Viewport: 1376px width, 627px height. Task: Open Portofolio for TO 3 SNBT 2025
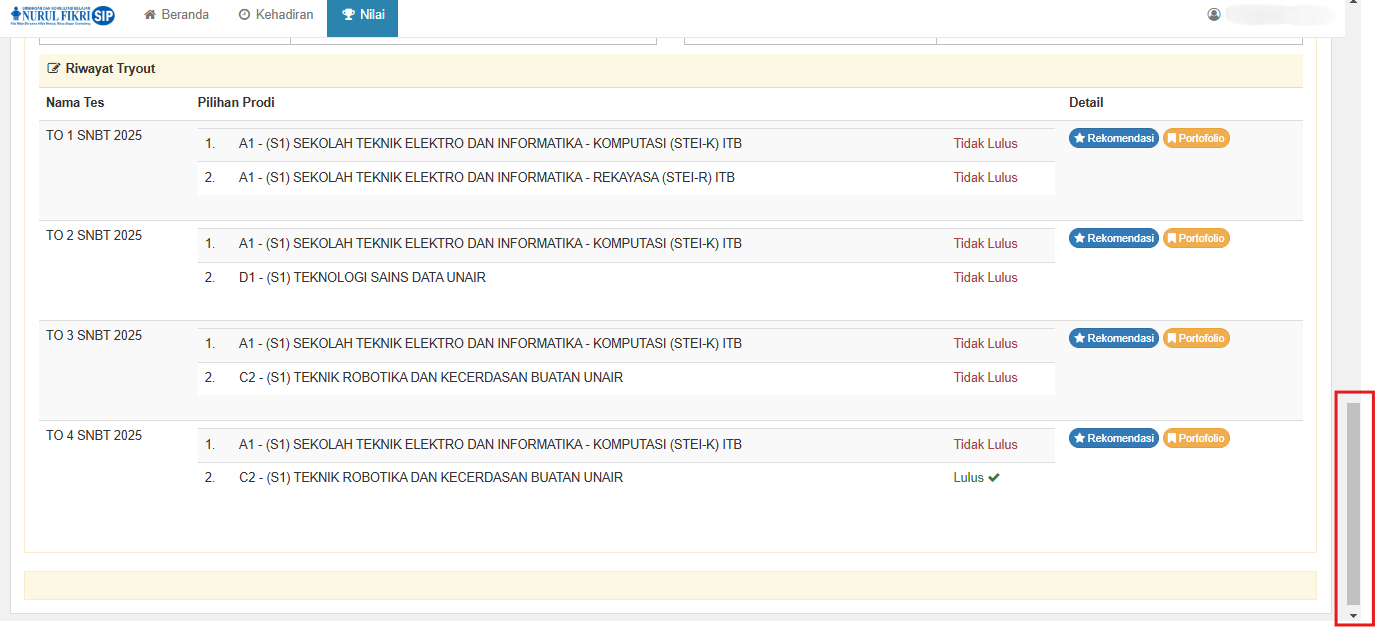[1196, 338]
